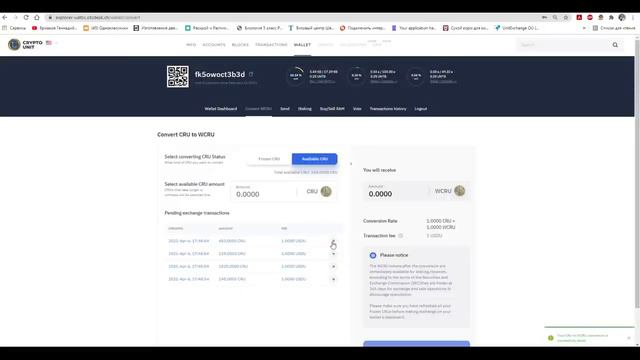Open the Staking tab

pos(304,109)
